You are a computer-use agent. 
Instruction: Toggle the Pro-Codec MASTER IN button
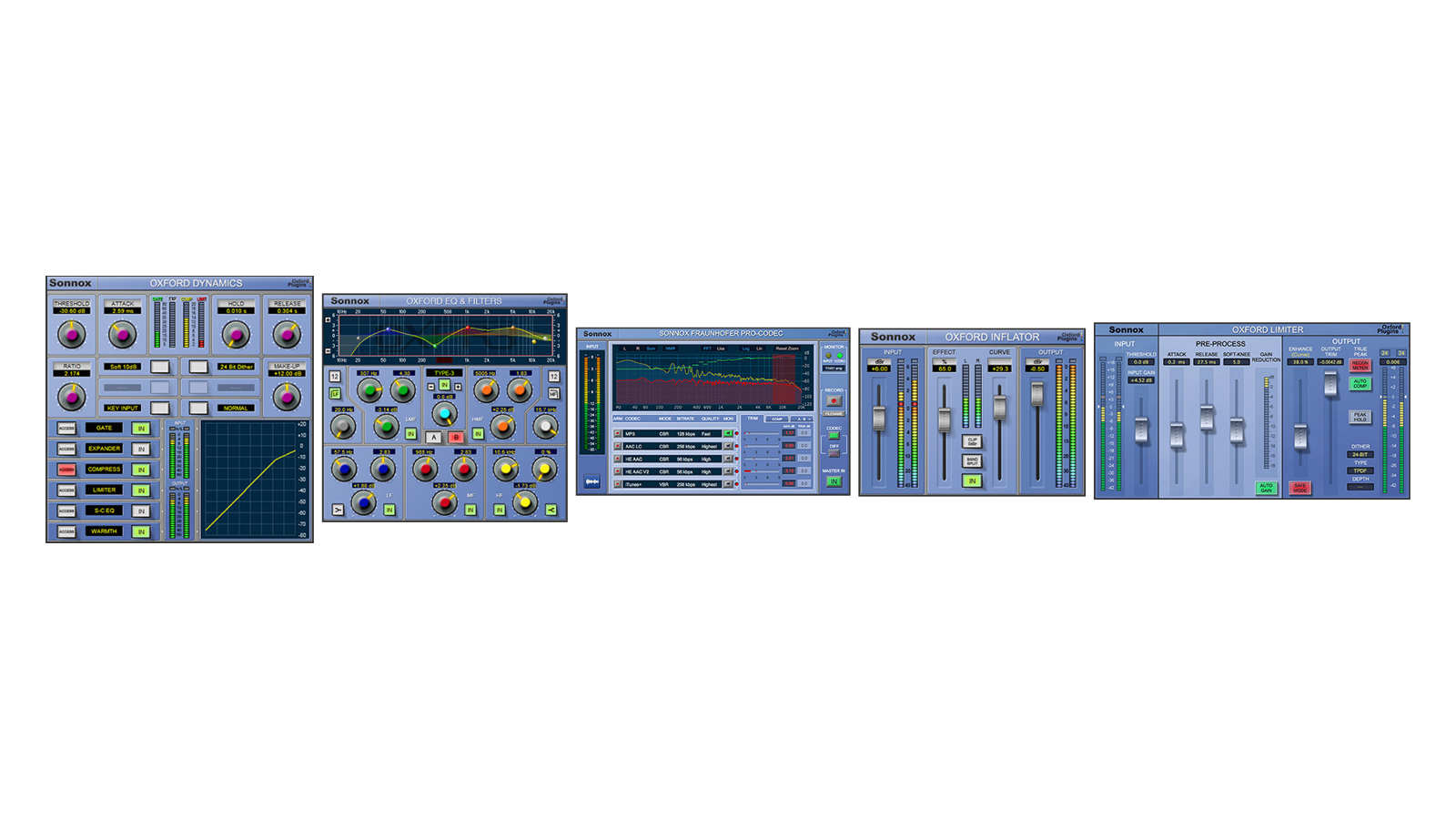(834, 481)
